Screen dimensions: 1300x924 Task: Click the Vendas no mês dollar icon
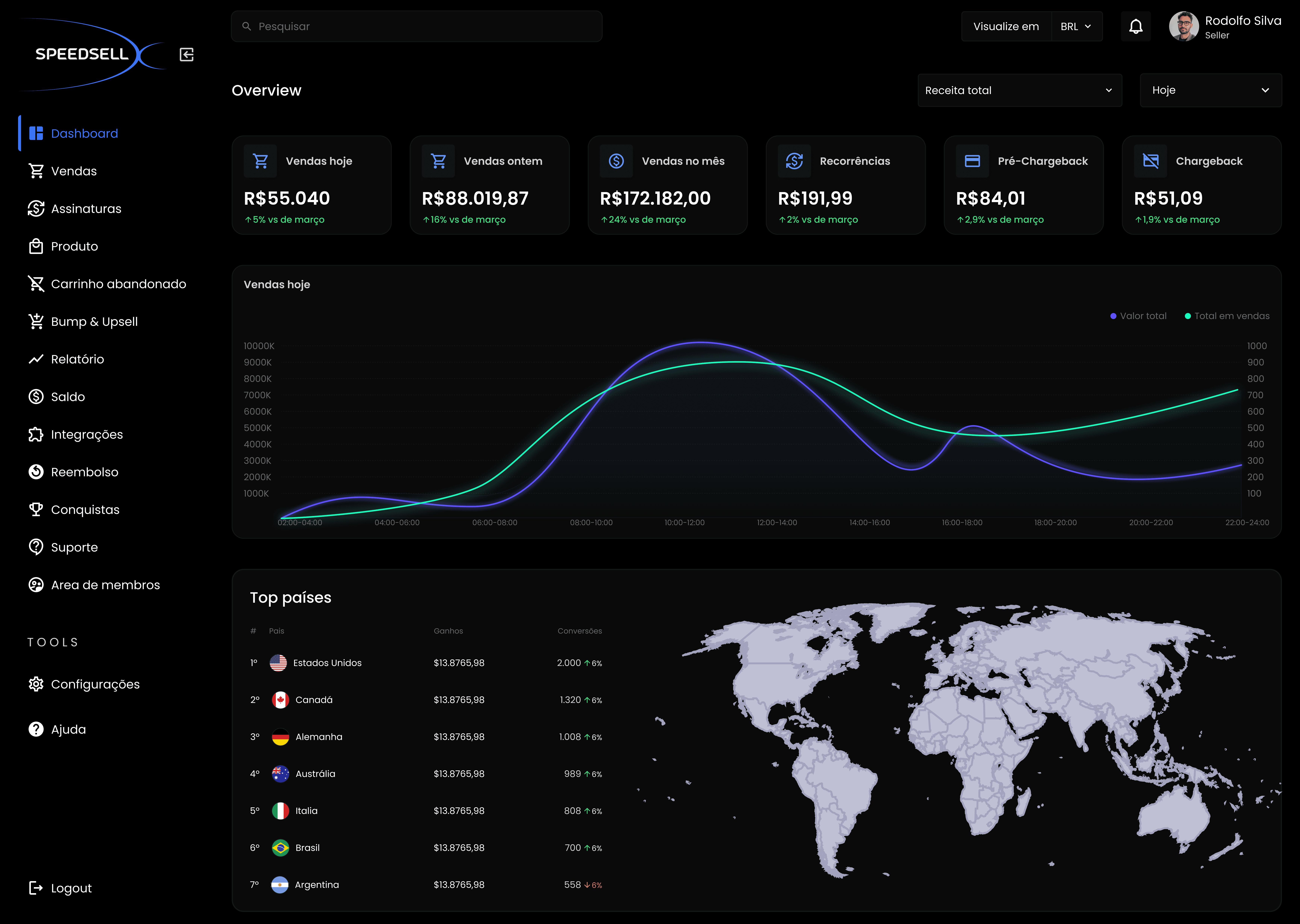coord(616,161)
